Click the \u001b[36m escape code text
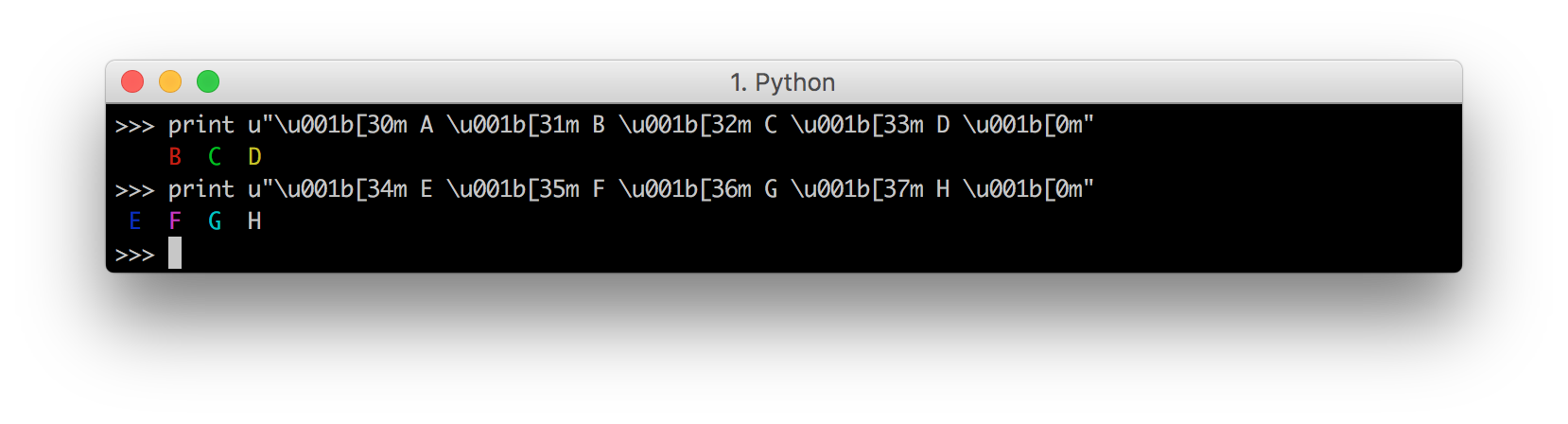The width and height of the screenshot is (1568, 424). pyautogui.click(x=685, y=189)
